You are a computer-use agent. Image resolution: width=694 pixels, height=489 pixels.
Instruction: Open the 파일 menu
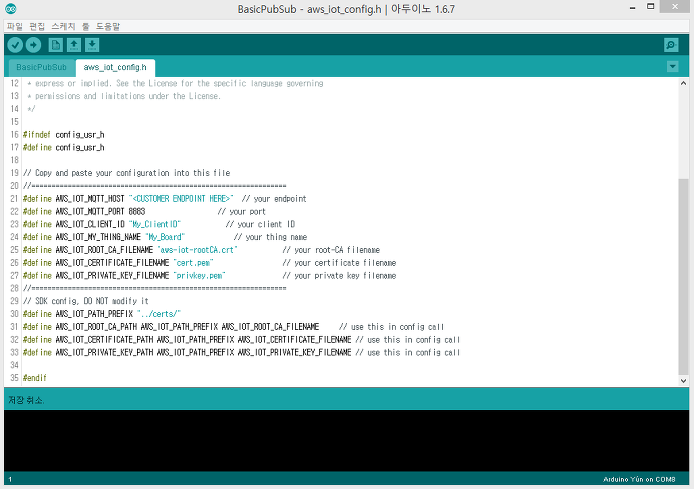(15, 26)
